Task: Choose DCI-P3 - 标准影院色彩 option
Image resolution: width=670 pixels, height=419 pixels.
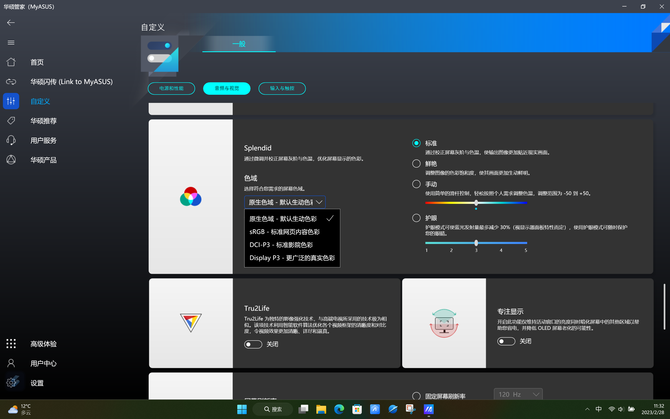Action: tap(292, 245)
